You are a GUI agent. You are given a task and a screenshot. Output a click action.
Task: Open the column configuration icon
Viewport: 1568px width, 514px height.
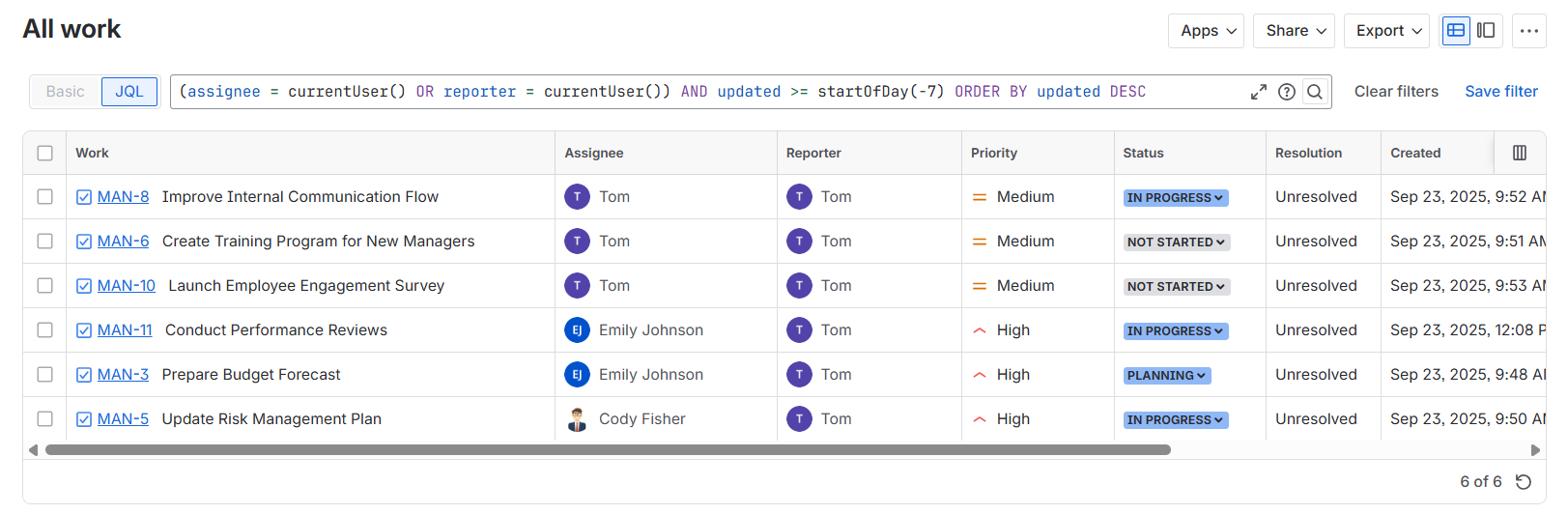[x=1519, y=153]
